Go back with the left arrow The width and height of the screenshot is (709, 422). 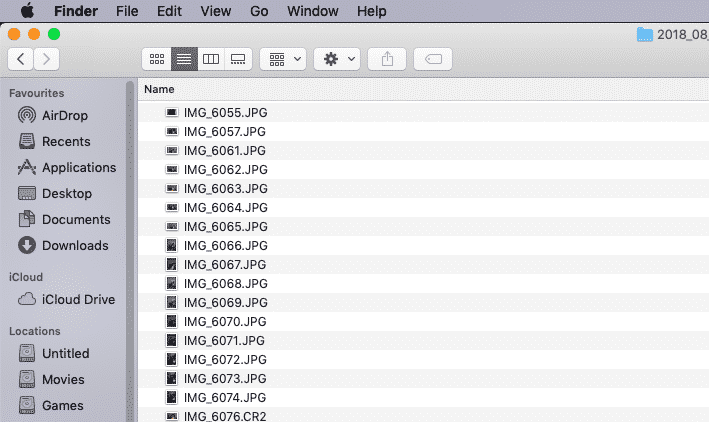pos(21,59)
